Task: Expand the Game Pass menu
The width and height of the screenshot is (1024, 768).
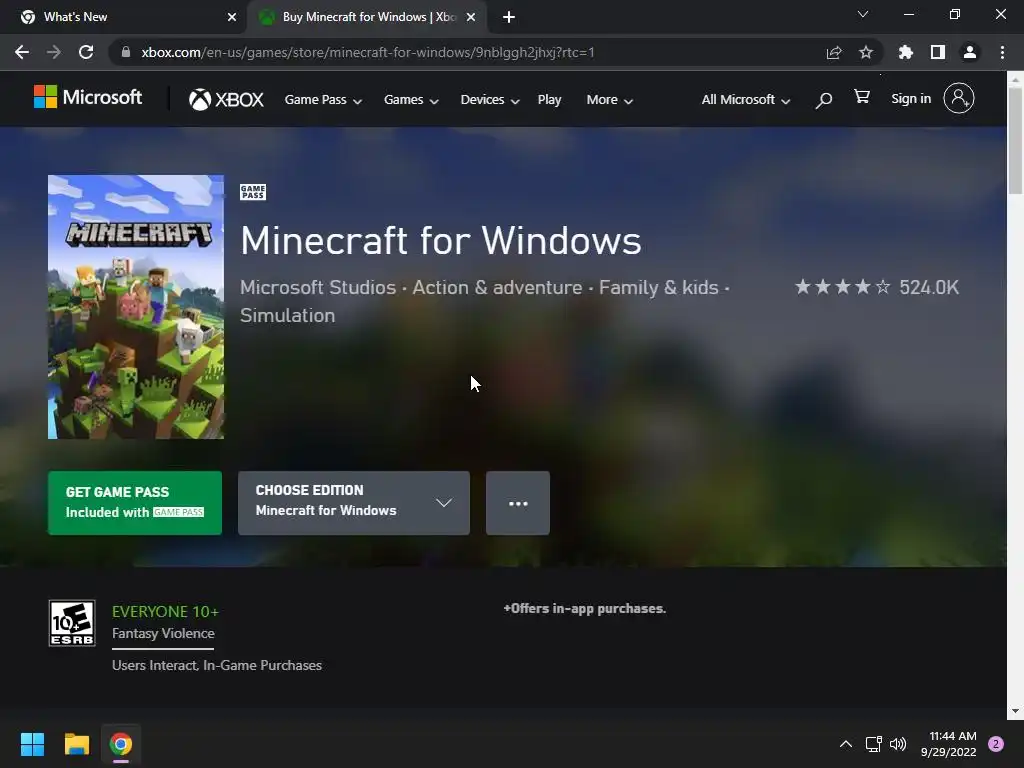Action: (323, 100)
